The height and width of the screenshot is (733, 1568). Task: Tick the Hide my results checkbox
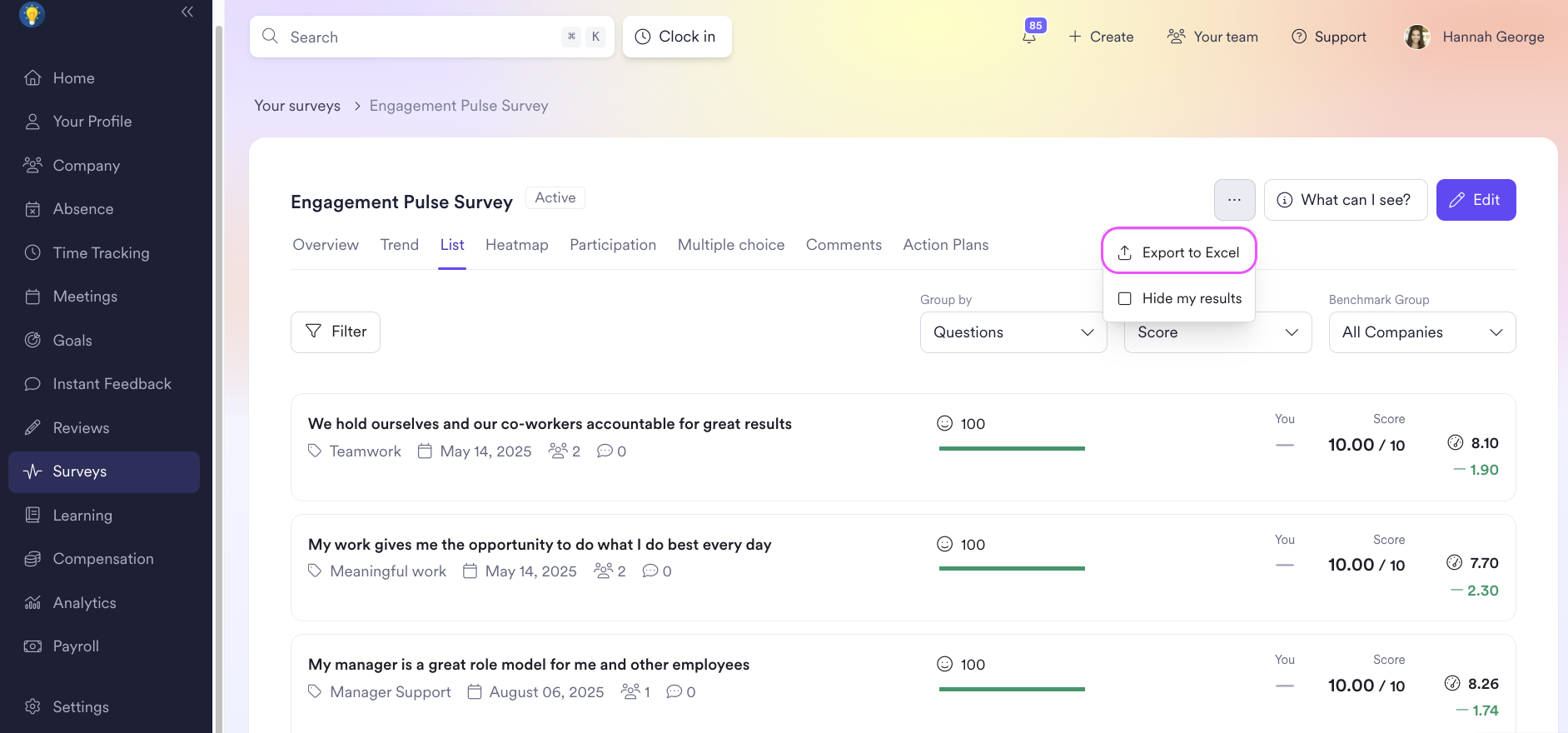[x=1124, y=298]
